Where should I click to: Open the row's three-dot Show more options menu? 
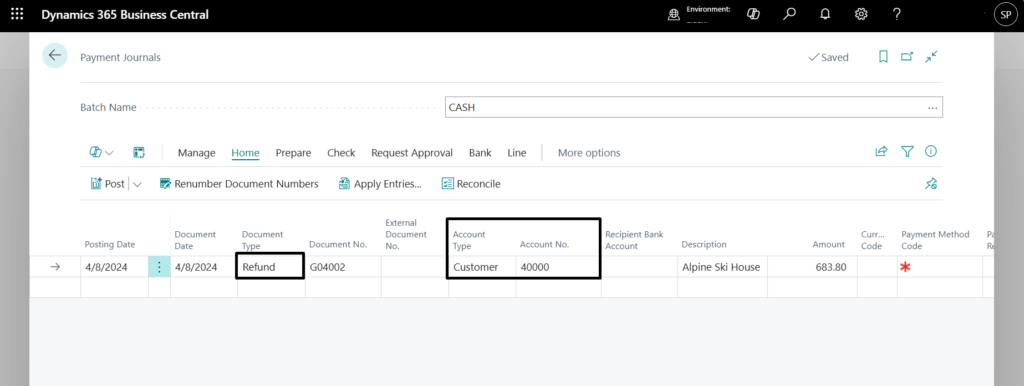[159, 266]
